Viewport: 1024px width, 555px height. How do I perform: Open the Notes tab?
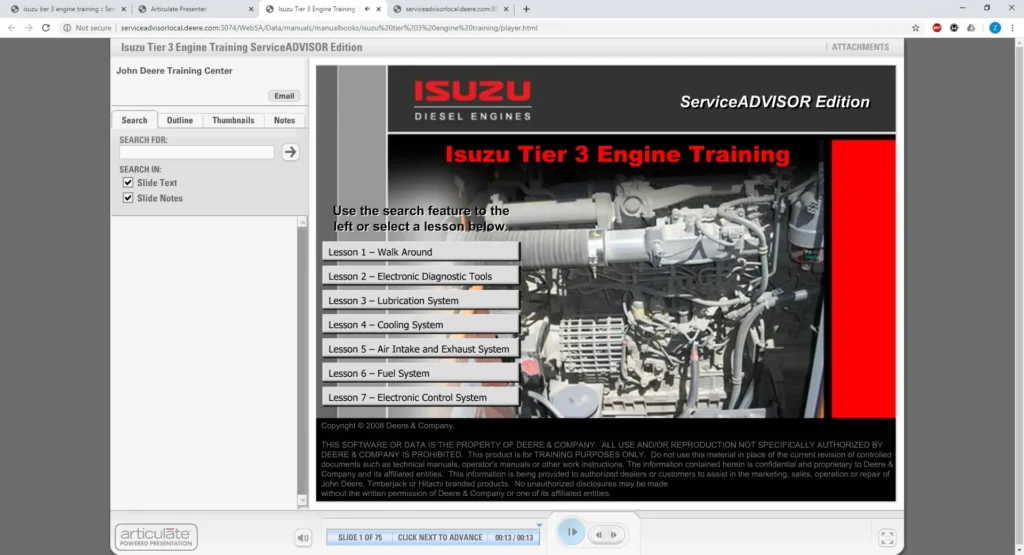click(285, 120)
